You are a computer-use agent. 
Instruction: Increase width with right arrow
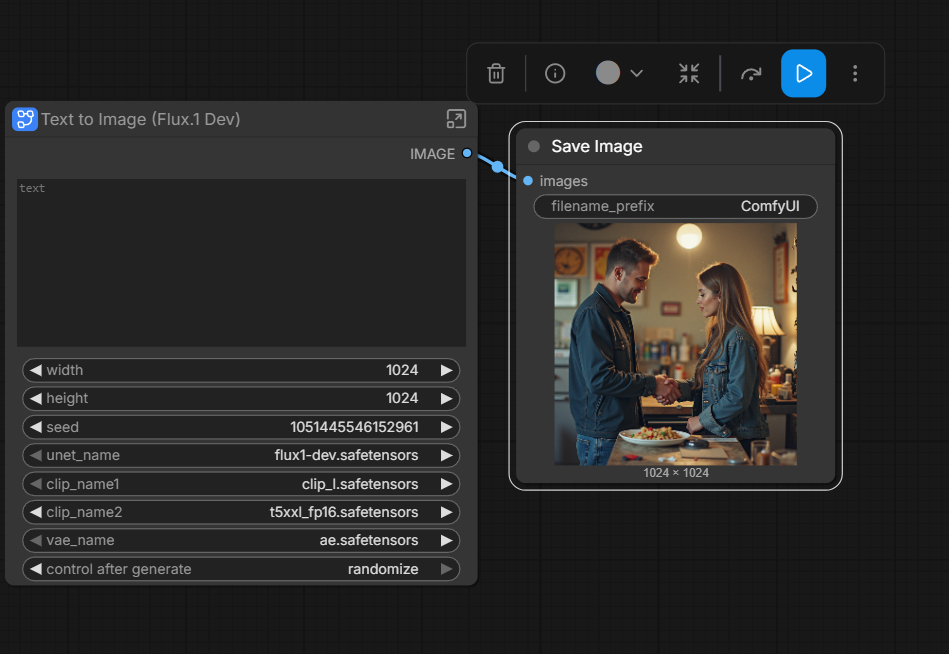pyautogui.click(x=447, y=370)
